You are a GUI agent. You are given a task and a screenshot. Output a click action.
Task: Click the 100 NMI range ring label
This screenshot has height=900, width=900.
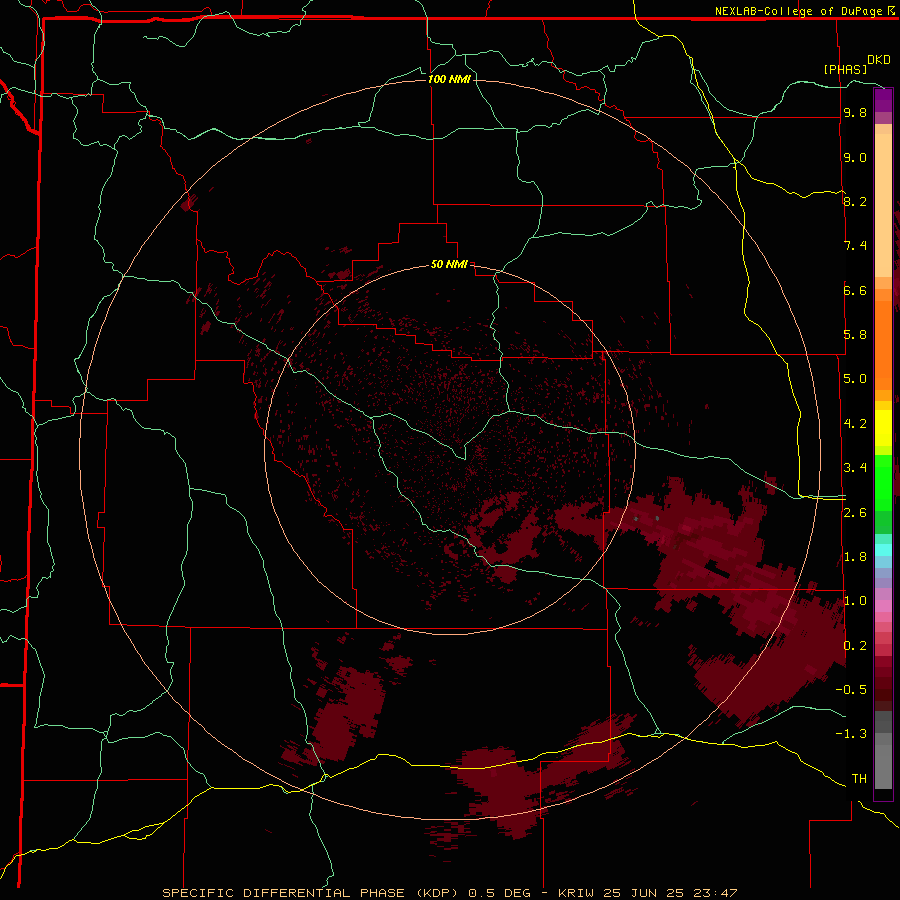[449, 79]
